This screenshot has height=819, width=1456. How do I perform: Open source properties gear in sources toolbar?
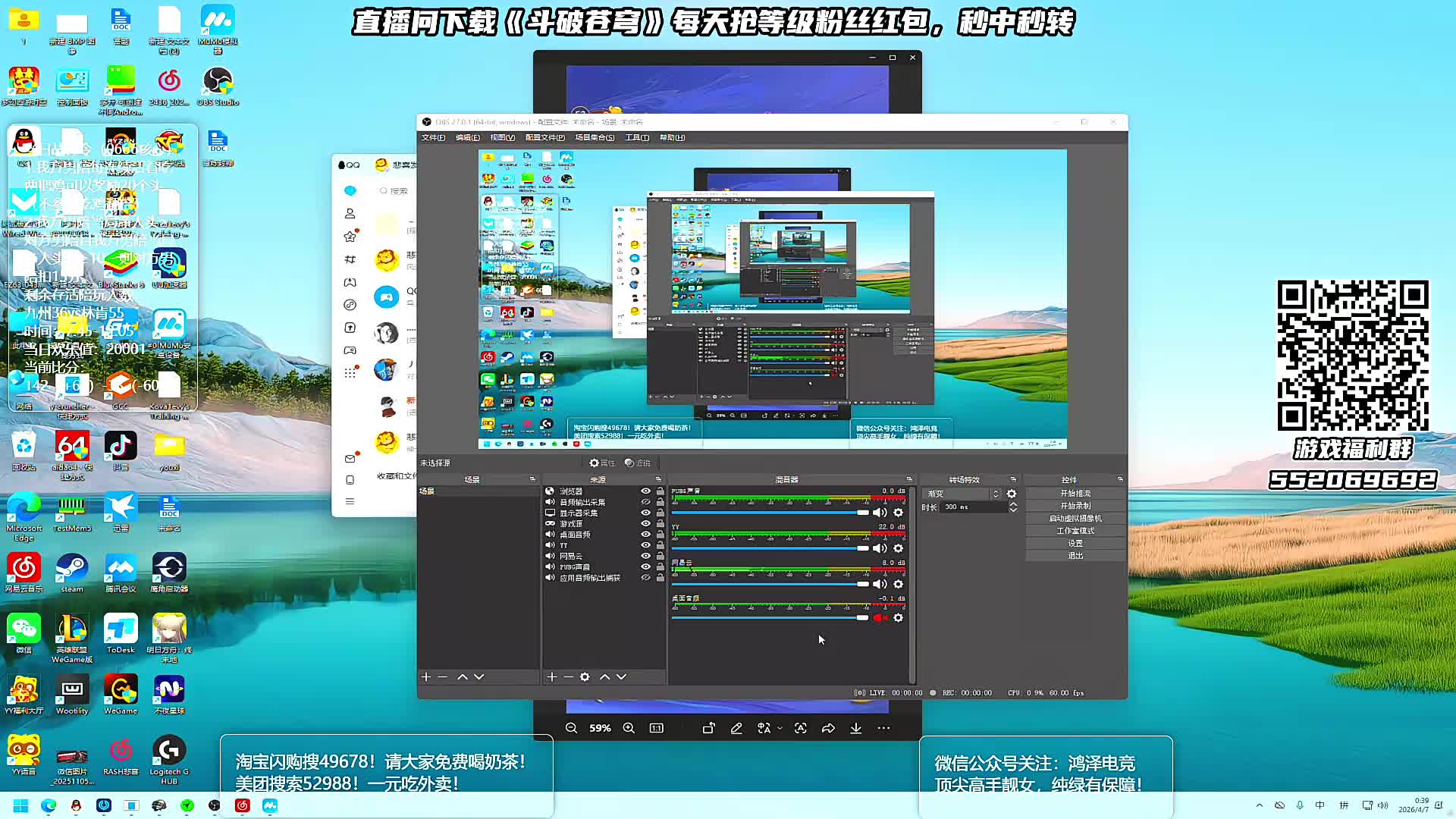pos(585,676)
